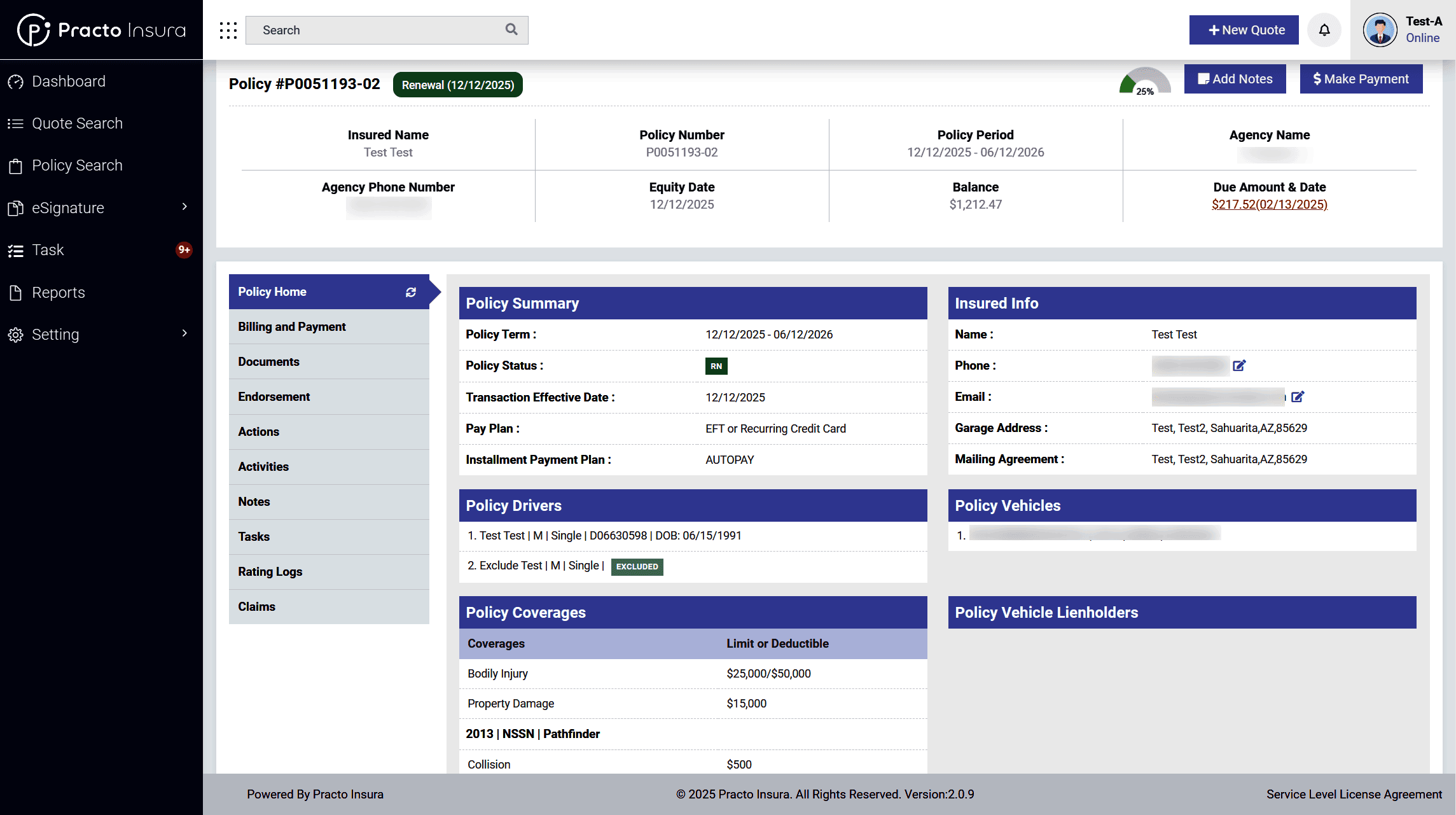Click the Practo Insura logo
1456x815 pixels.
point(102,30)
